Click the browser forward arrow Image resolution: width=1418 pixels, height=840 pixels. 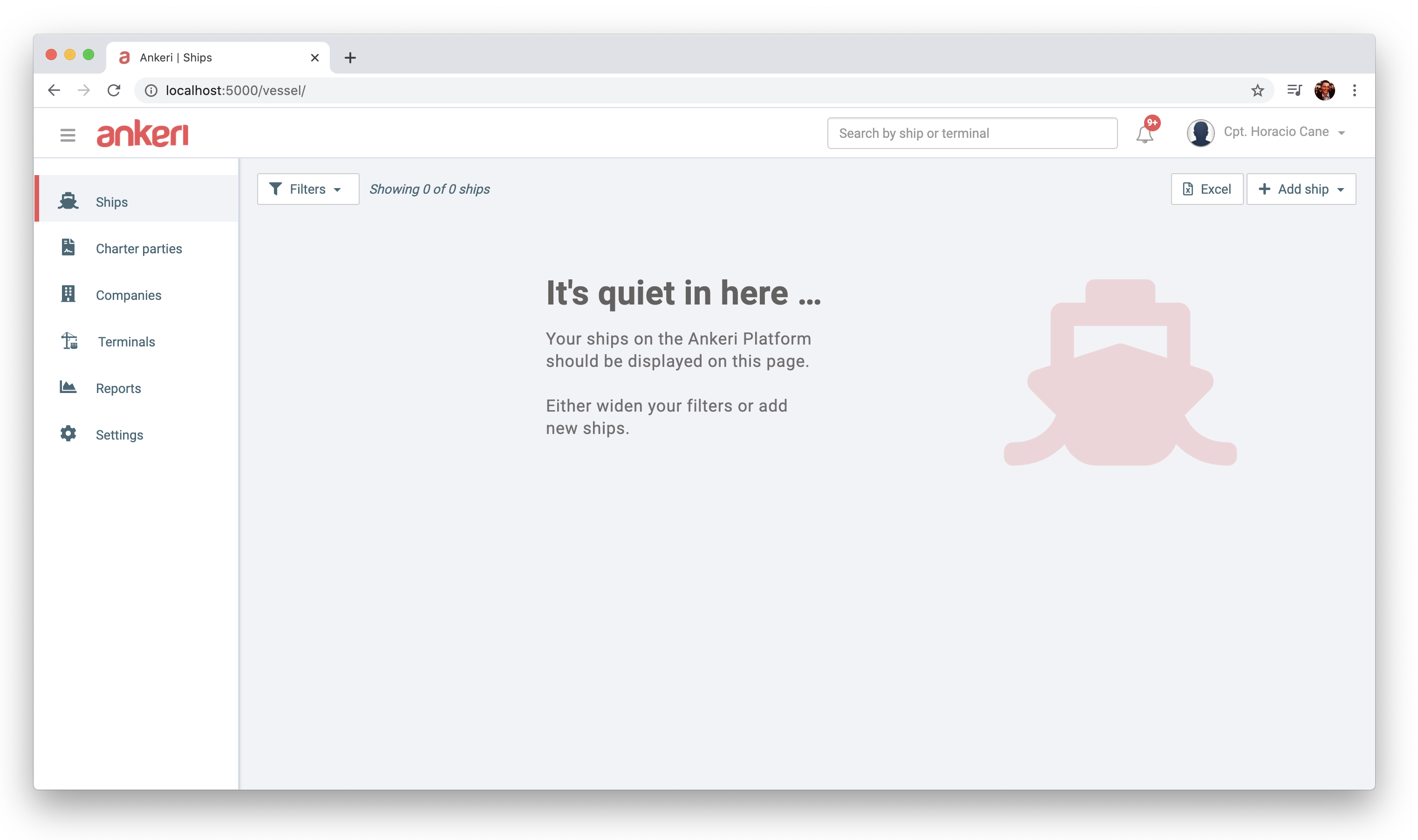tap(84, 90)
